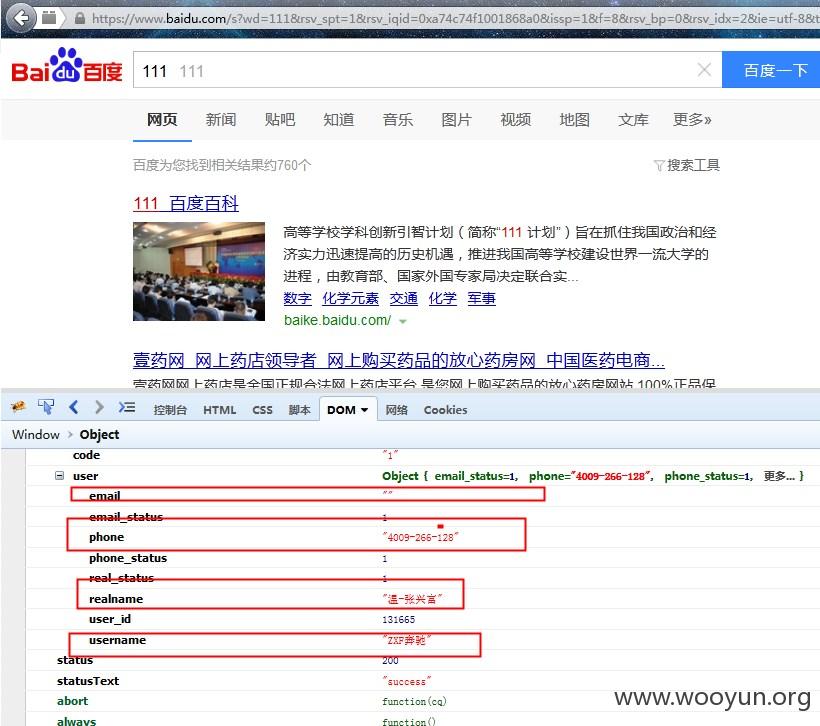
Task: Click the Baidu logo
Action: coord(66,66)
